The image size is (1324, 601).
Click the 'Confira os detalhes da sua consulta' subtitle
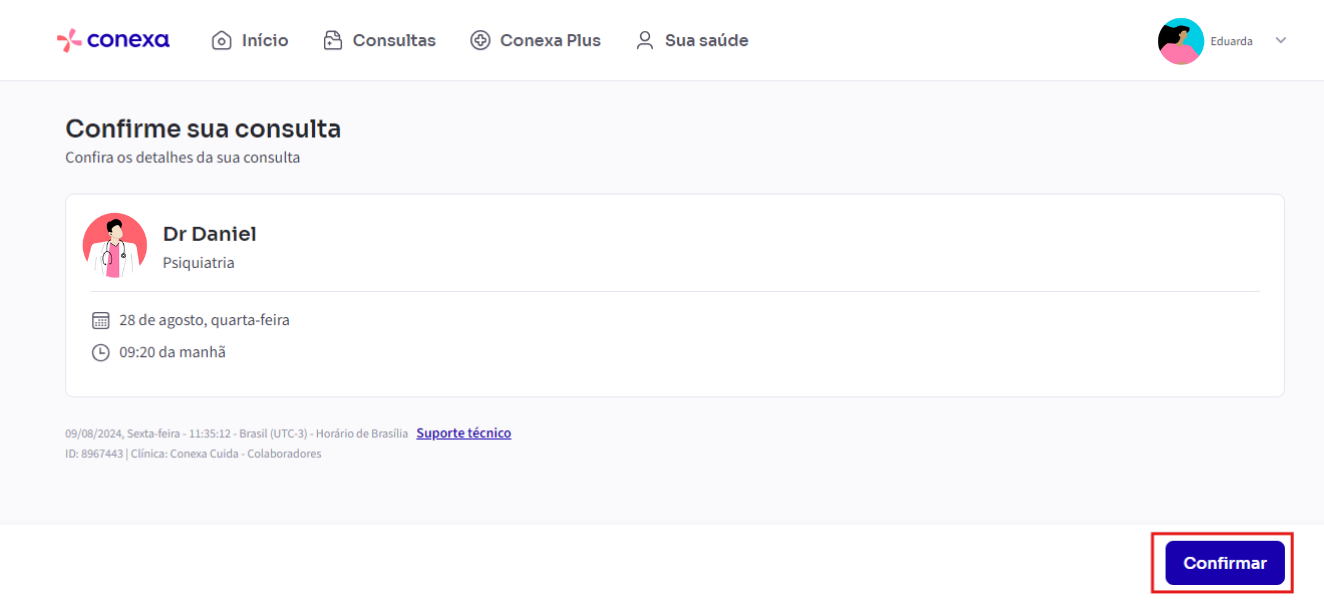(182, 158)
